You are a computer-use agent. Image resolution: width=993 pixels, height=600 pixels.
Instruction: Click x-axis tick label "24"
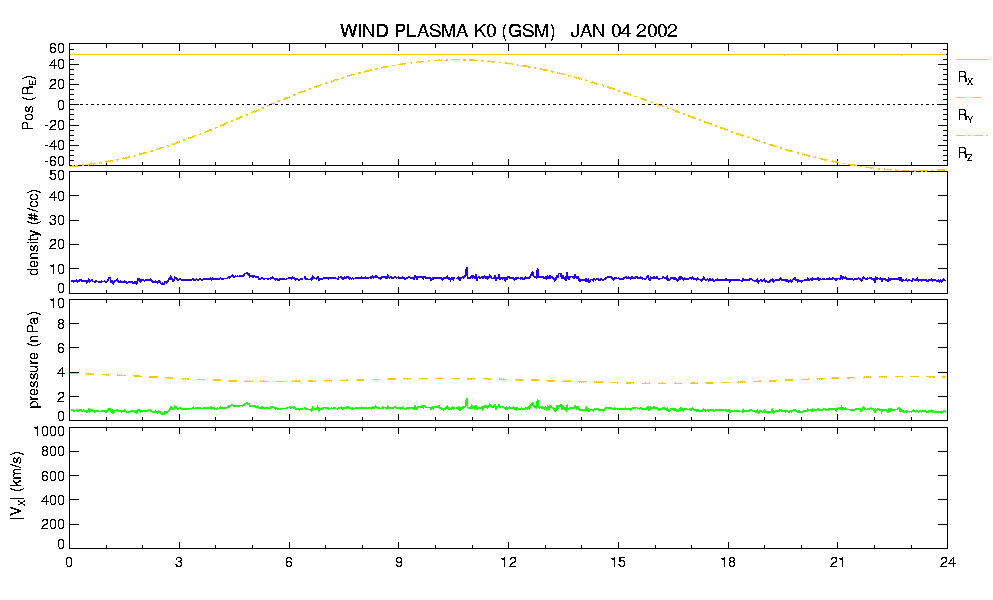pos(947,563)
